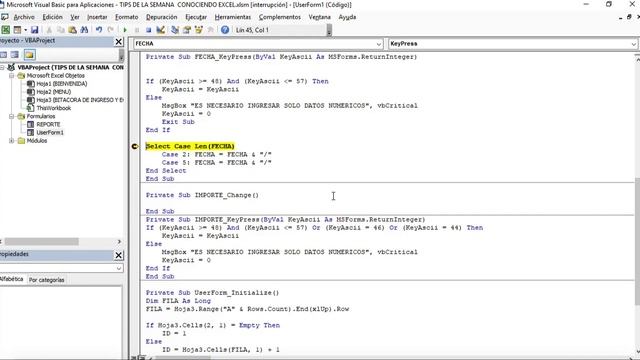Open the Ventana menu
This screenshot has height=360, width=640.
[x=320, y=17]
